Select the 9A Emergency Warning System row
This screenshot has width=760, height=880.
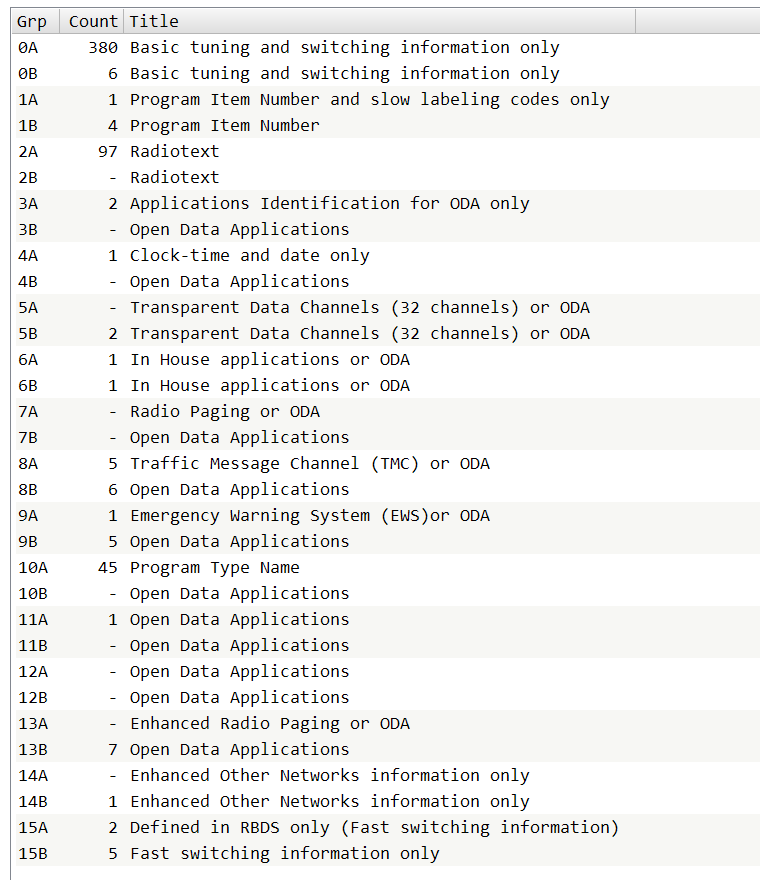[309, 515]
